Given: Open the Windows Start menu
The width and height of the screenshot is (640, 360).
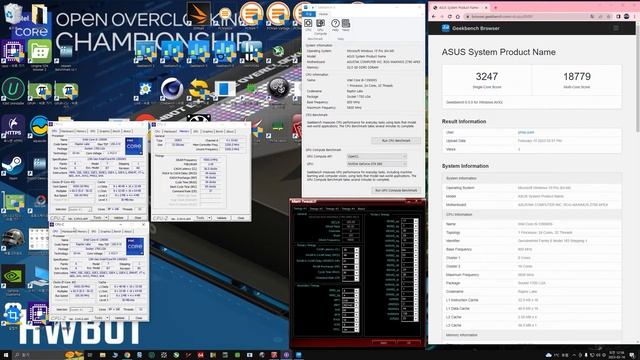Looking at the screenshot, I should [6, 355].
